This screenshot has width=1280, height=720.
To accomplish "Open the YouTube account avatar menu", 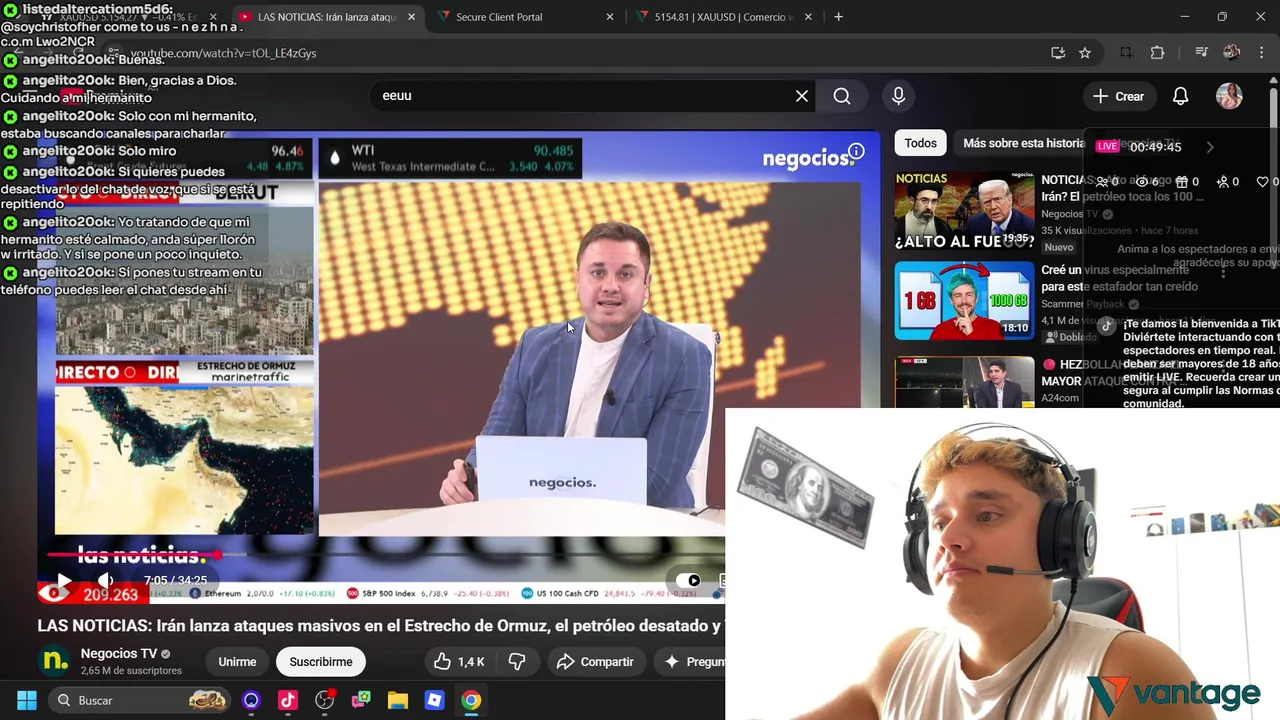I will point(1229,96).
